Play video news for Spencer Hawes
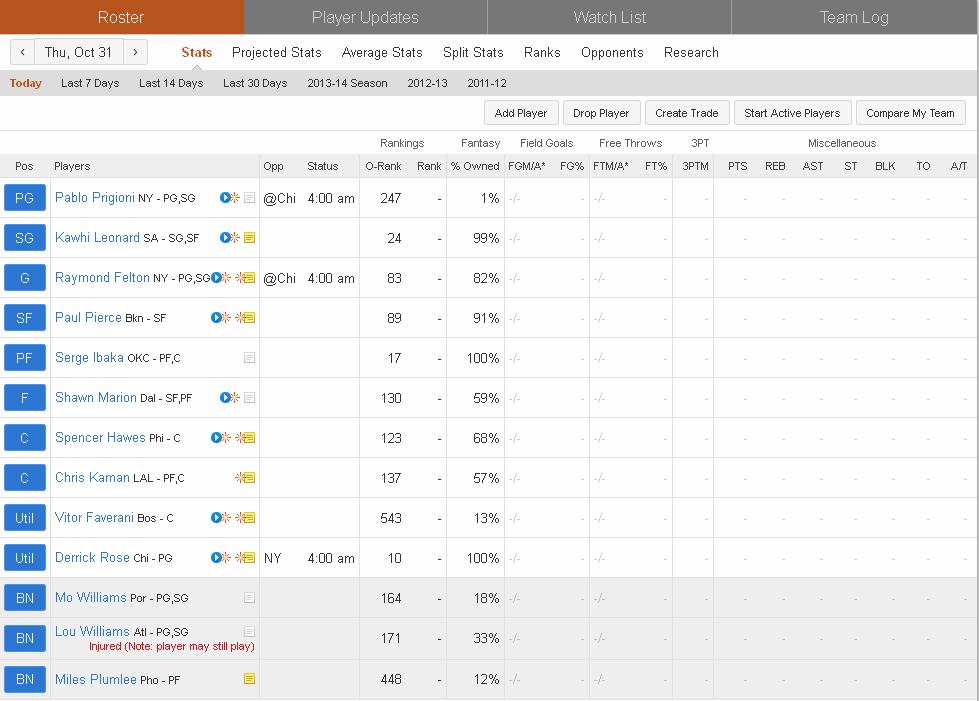The image size is (979, 701). tap(217, 438)
